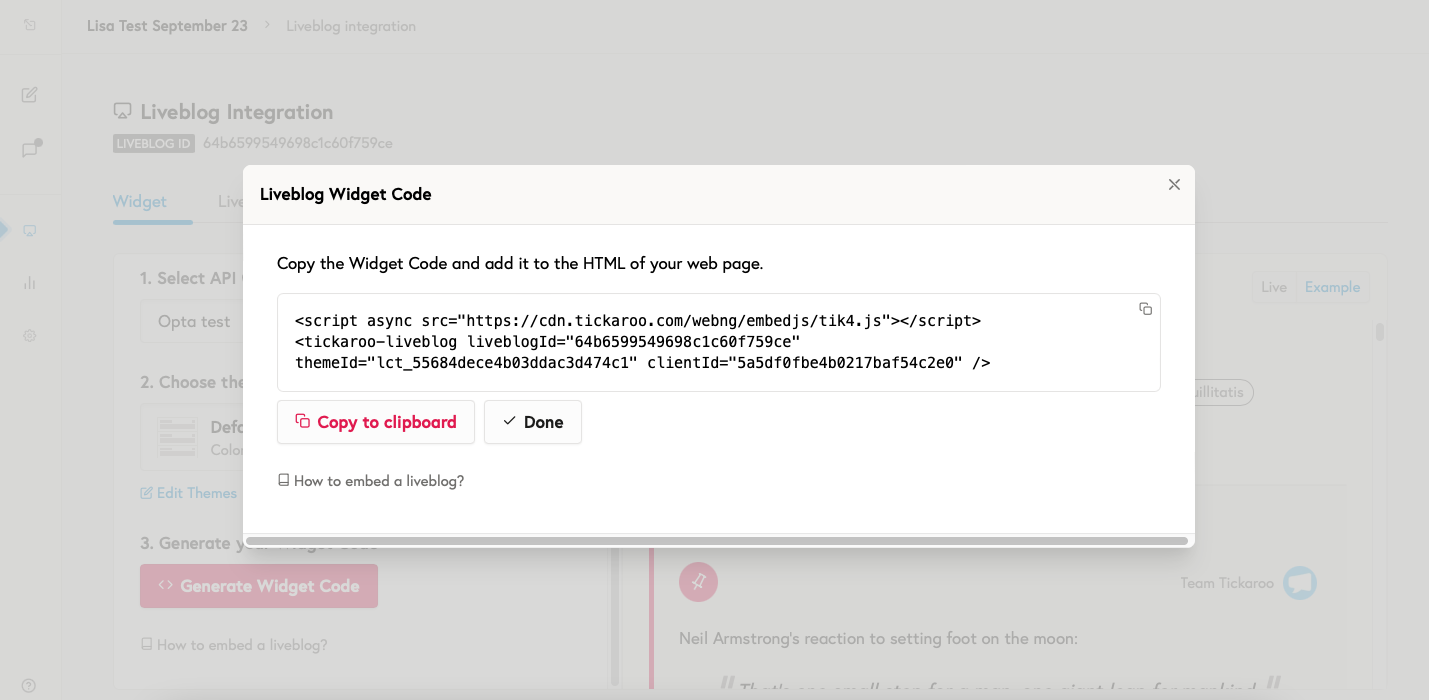1429x700 pixels.
Task: Click the pinned post pin icon
Action: tap(698, 582)
